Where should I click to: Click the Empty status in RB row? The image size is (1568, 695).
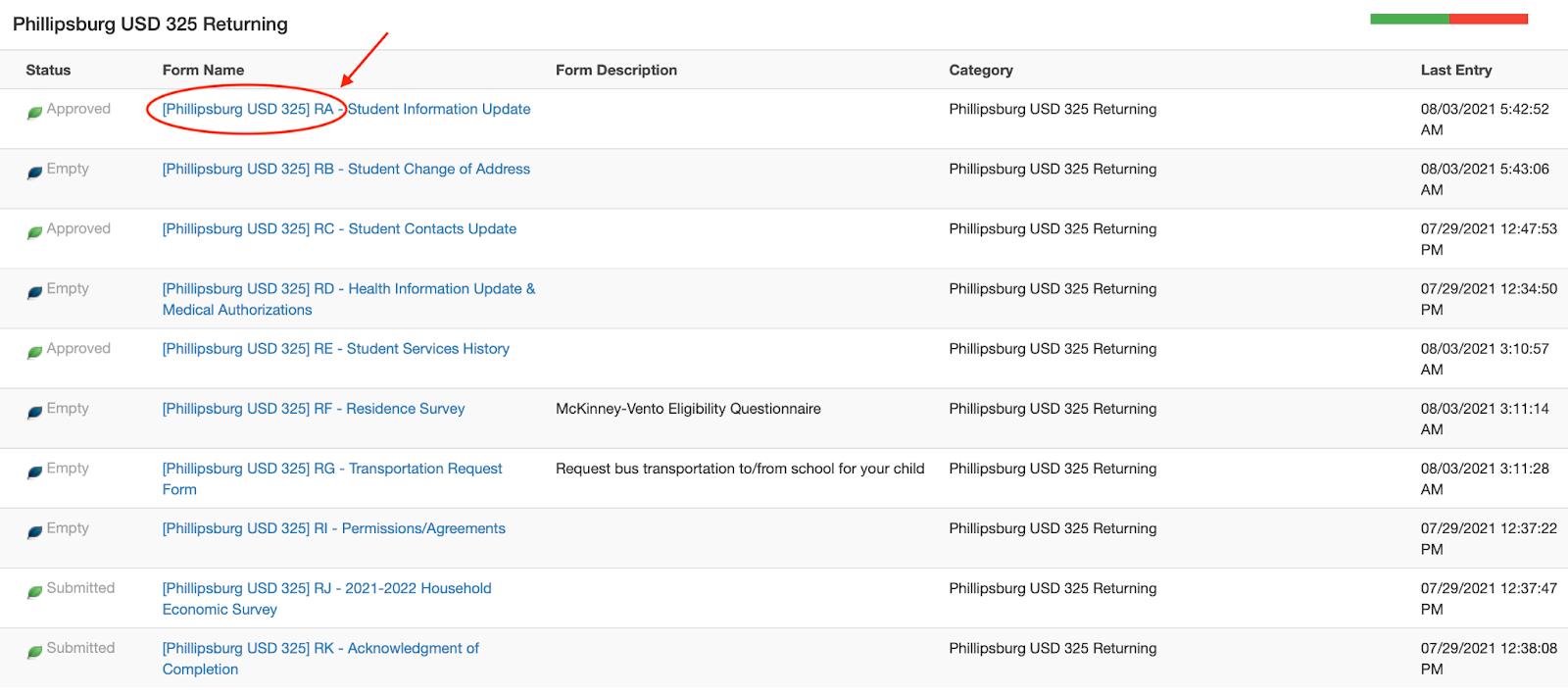click(68, 169)
